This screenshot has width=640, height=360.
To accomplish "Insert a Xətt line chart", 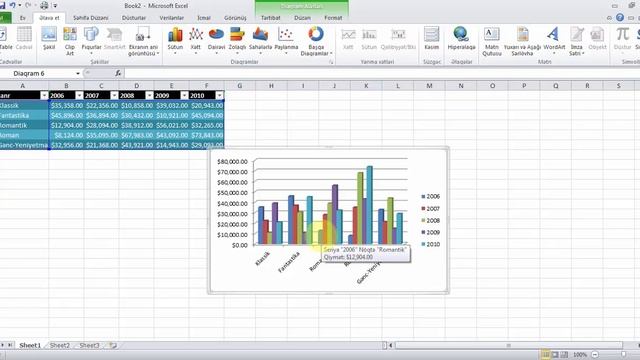I will 196,40.
